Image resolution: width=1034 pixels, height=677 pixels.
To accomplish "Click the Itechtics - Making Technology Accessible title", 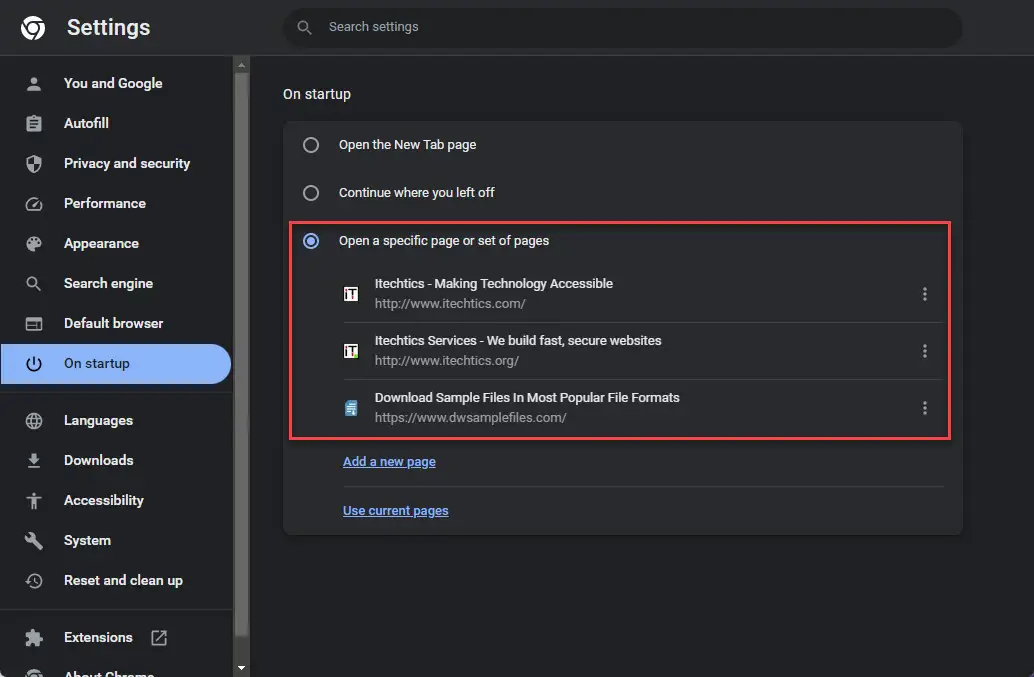I will [x=494, y=283].
